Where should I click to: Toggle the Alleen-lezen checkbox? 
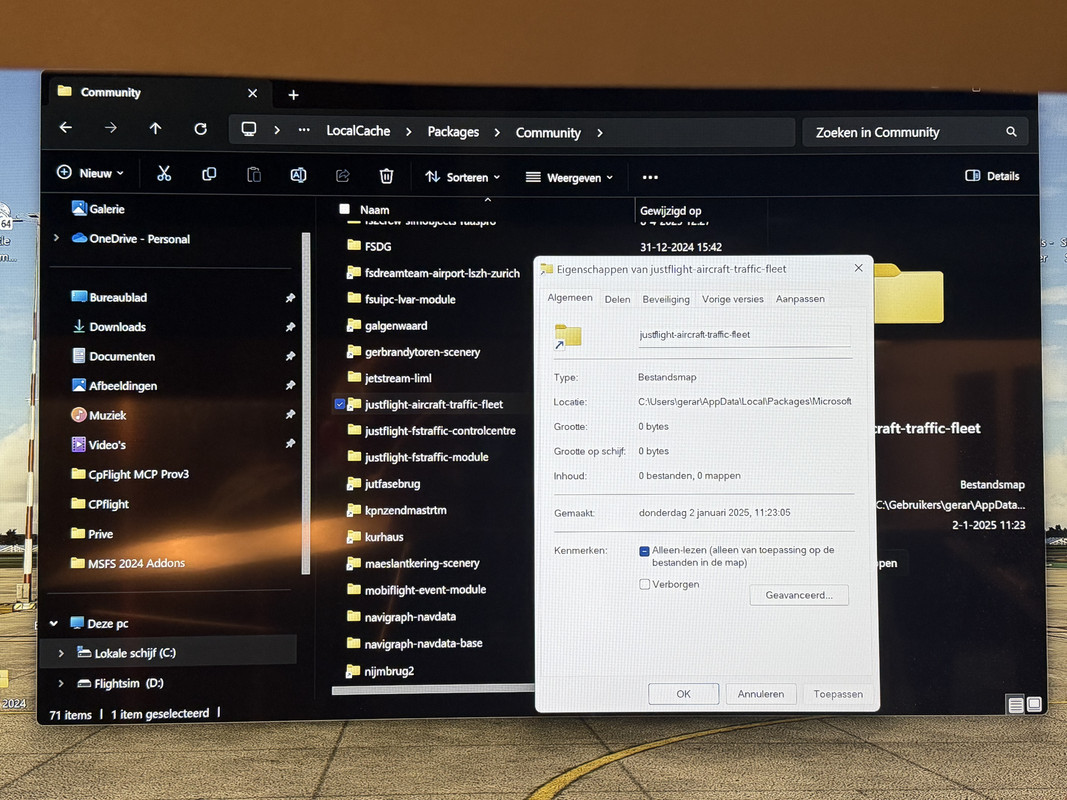pos(644,551)
